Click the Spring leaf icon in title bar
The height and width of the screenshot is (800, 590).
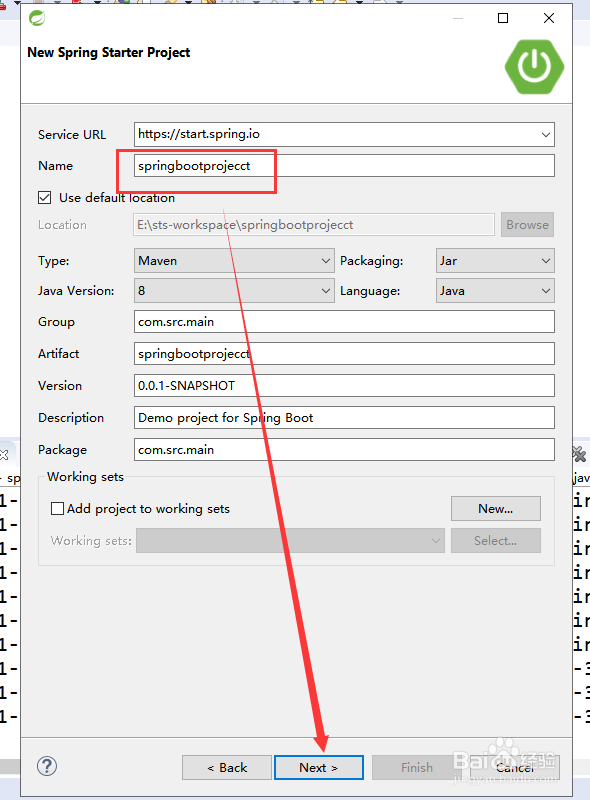point(37,18)
